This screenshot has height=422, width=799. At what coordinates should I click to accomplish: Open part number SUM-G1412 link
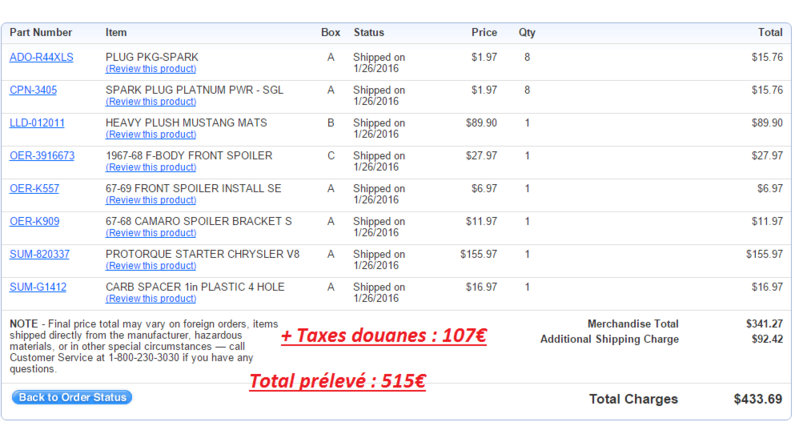37,287
